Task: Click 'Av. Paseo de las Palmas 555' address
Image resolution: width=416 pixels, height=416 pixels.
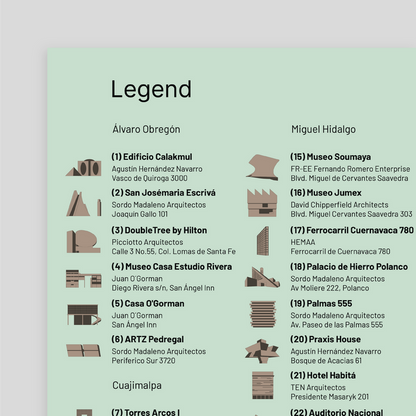Action: (337, 325)
